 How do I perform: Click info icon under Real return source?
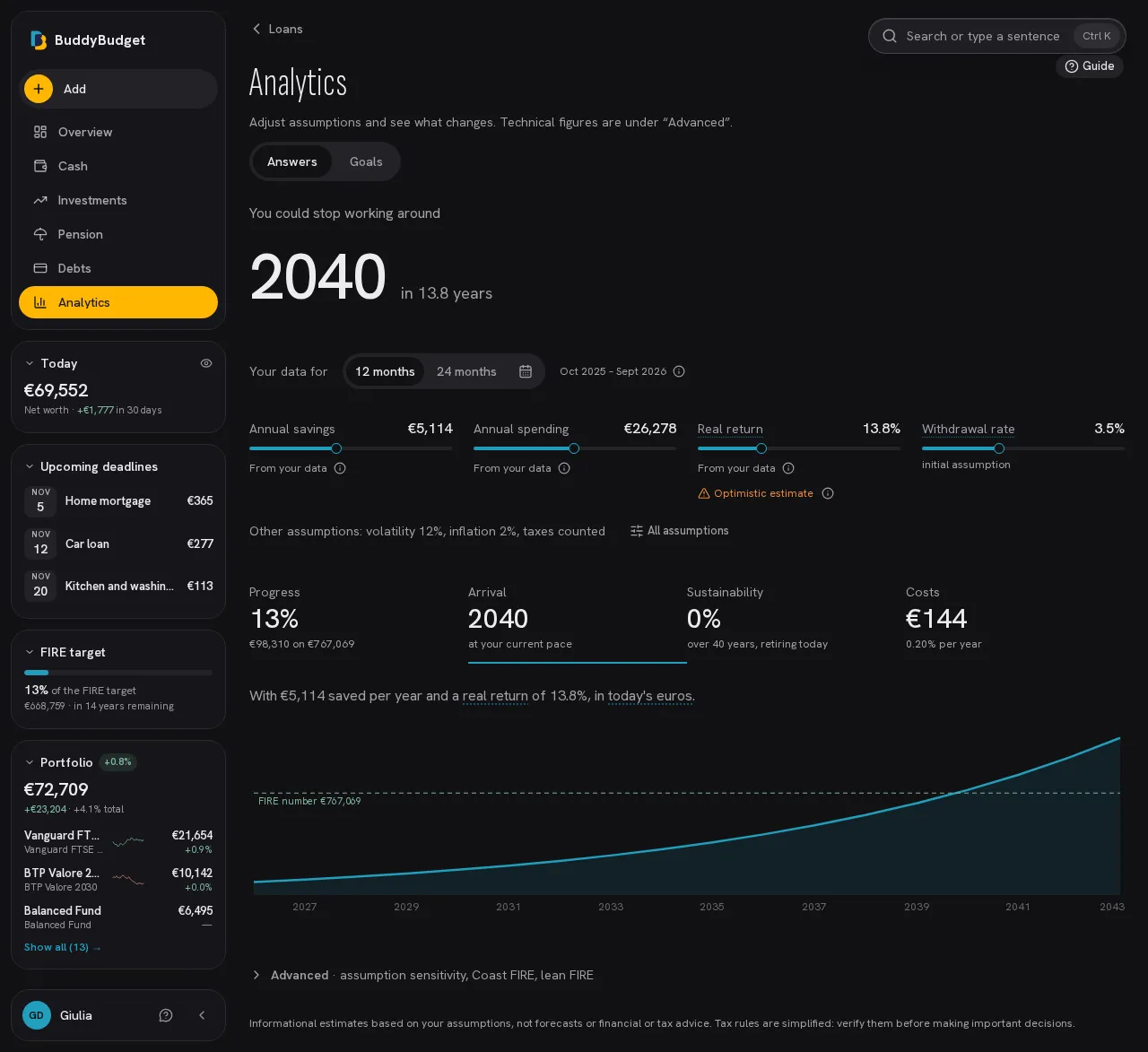(788, 468)
